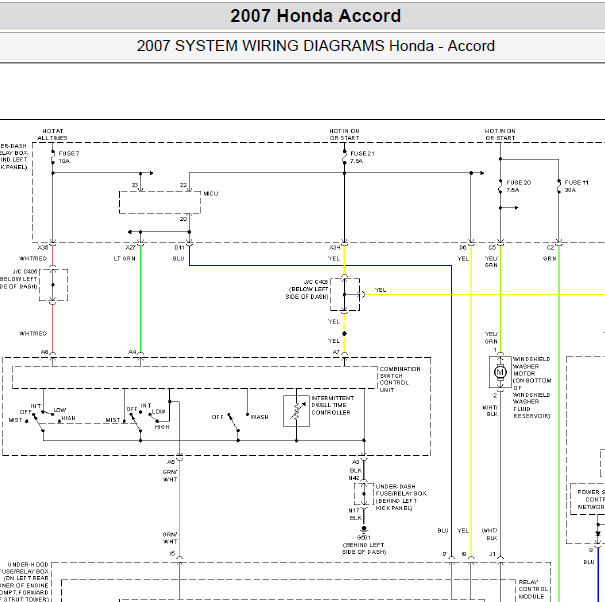Click "YEL/GRN" label just below C5

pos(491,262)
